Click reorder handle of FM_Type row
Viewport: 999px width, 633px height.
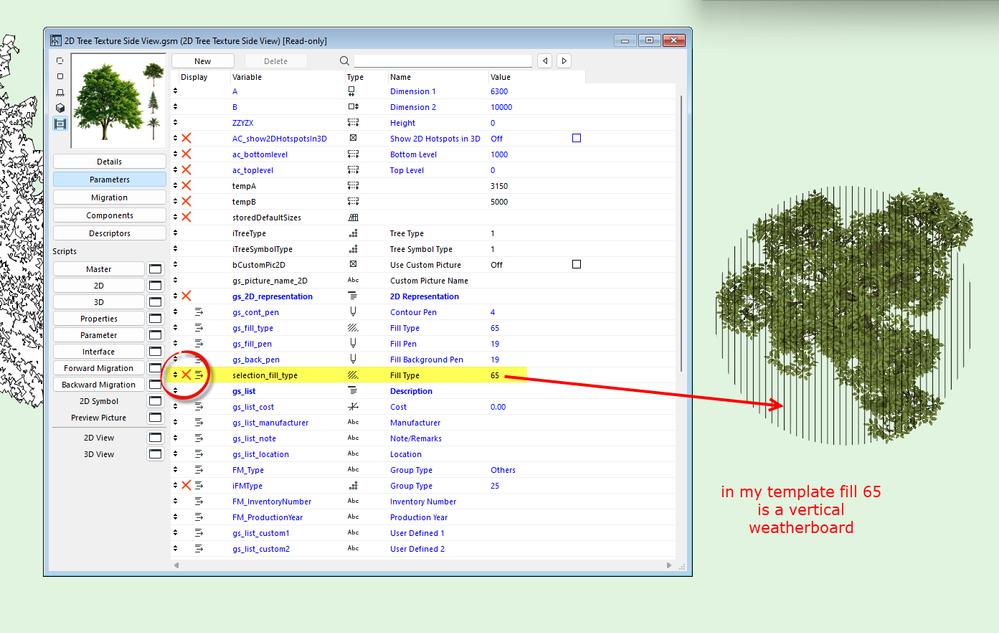click(x=175, y=469)
